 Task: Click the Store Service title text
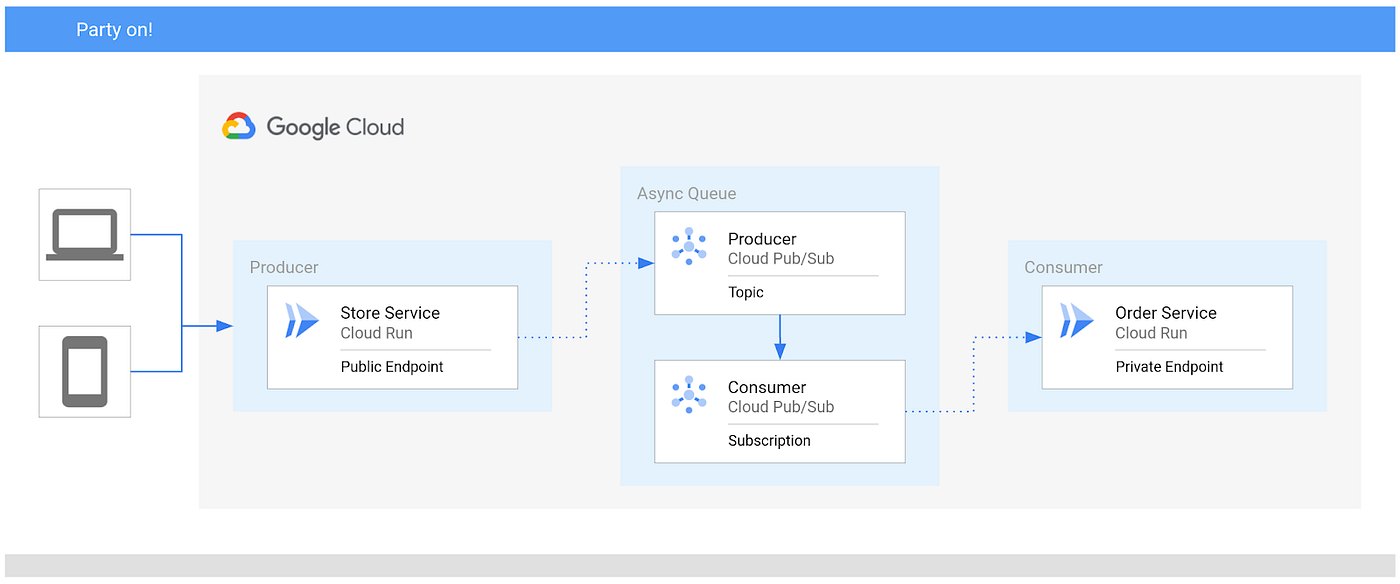[x=390, y=313]
